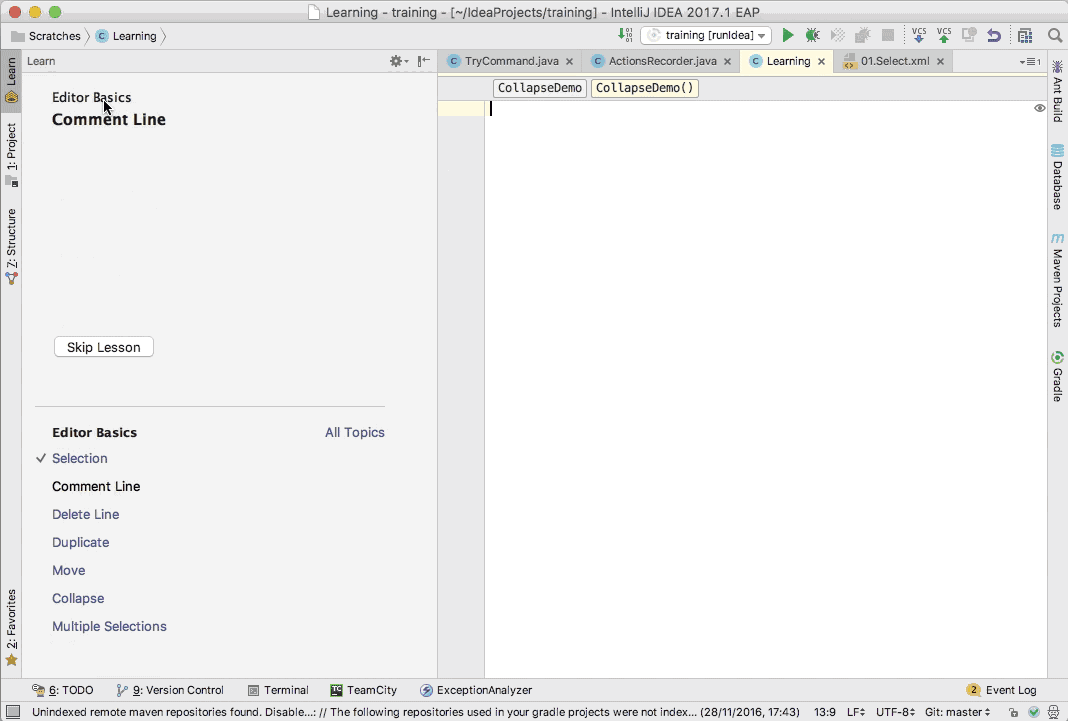This screenshot has height=721, width=1068.
Task: Click the Show History toolbar icon
Action: pos(969,35)
